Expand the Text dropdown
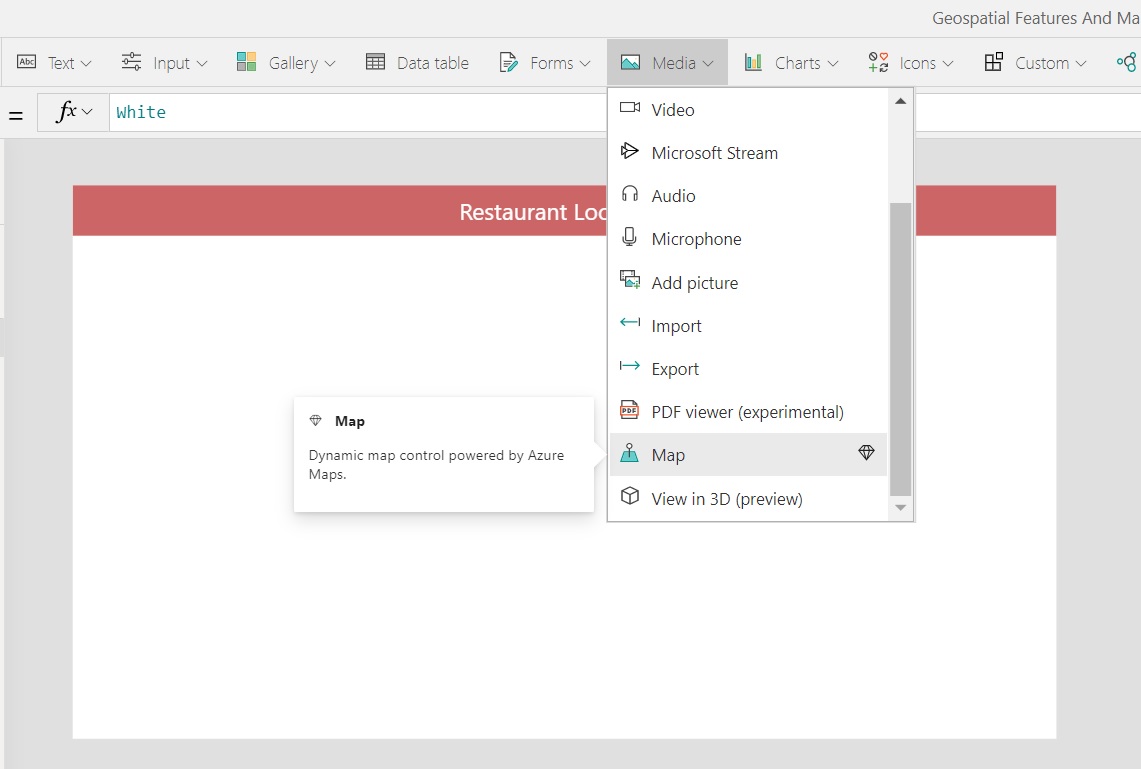The width and height of the screenshot is (1141, 769). click(x=55, y=63)
